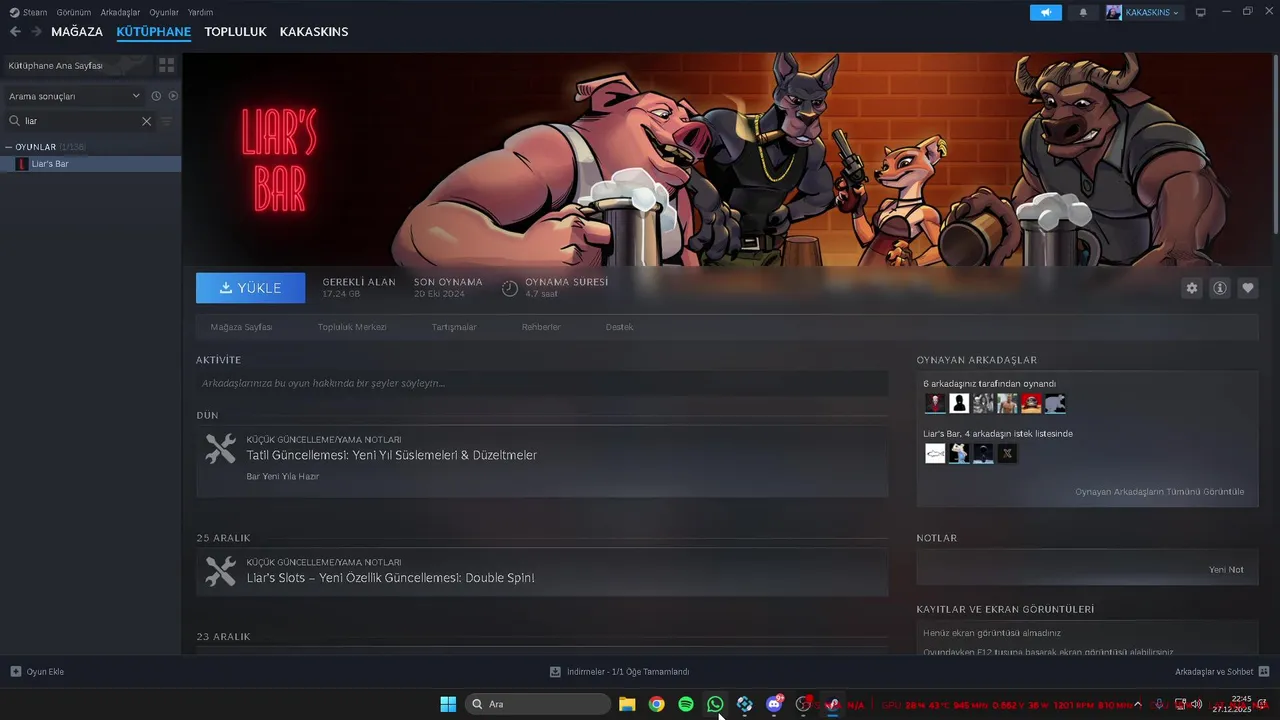Screen dimensions: 1280x720
Task: Click Windows taskbar Ara search box
Action: (x=538, y=704)
